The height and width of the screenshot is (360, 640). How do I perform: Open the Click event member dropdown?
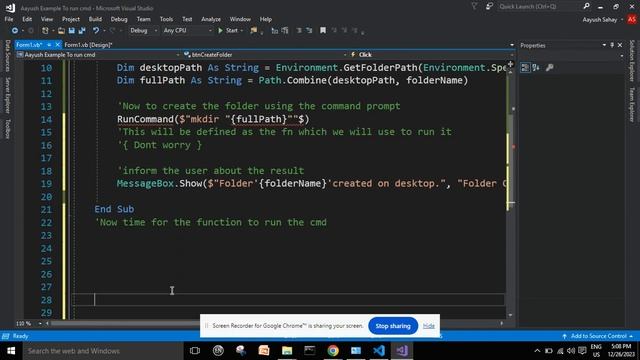click(x=431, y=55)
